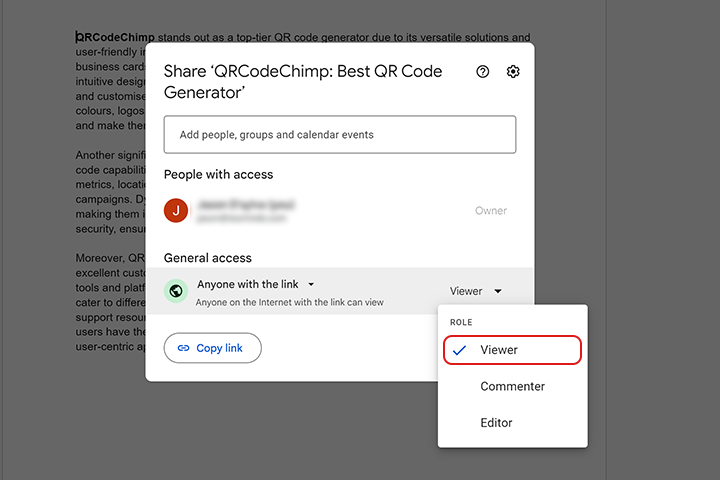
Task: Open the help question mark icon
Action: coord(483,72)
